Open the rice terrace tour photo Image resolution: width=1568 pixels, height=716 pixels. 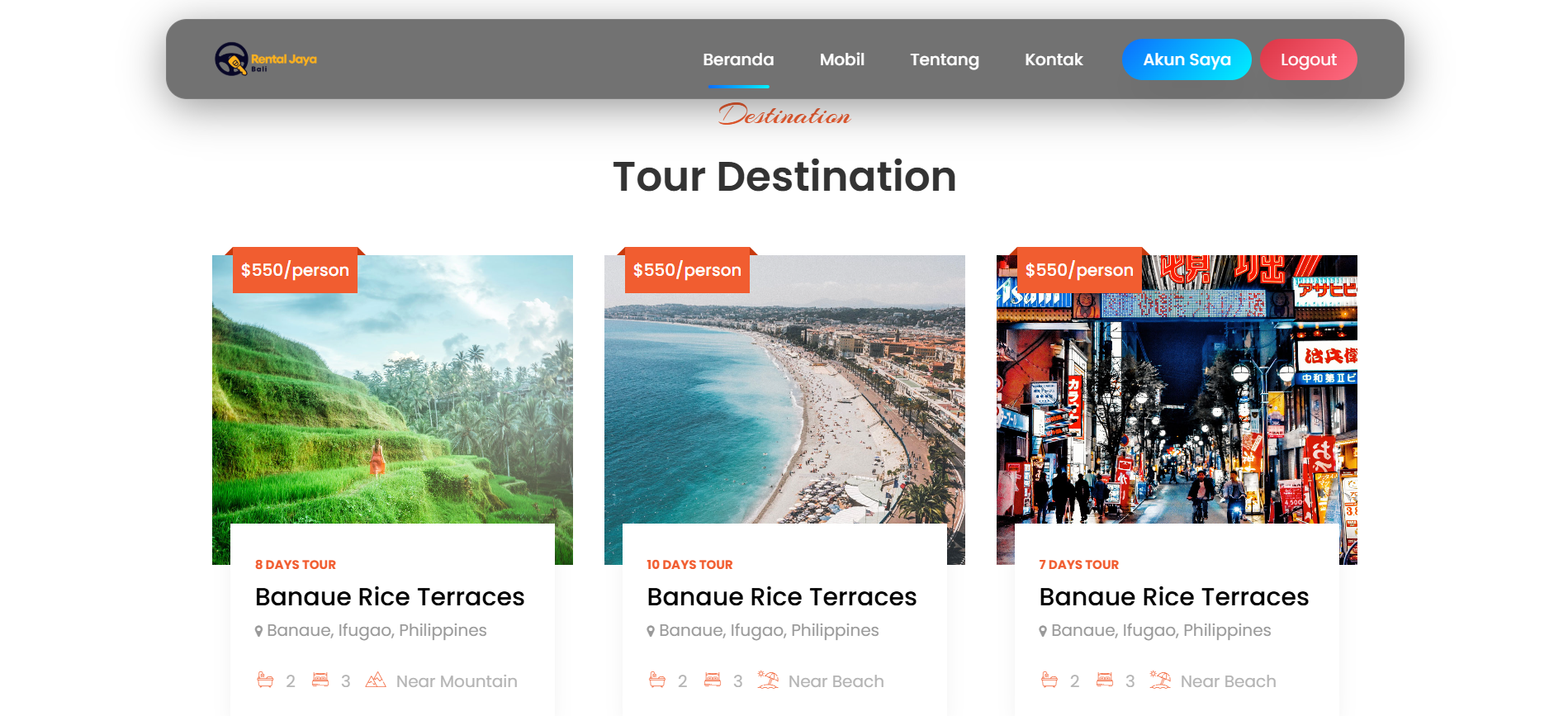tap(392, 396)
